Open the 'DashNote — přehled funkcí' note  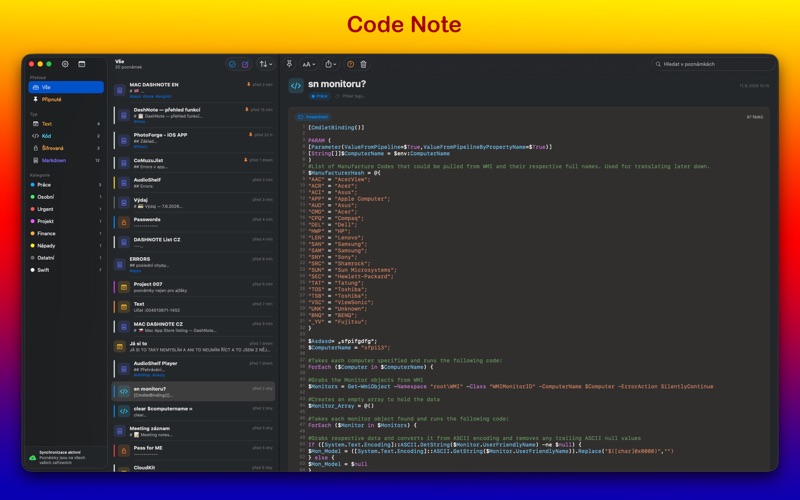pyautogui.click(x=193, y=115)
